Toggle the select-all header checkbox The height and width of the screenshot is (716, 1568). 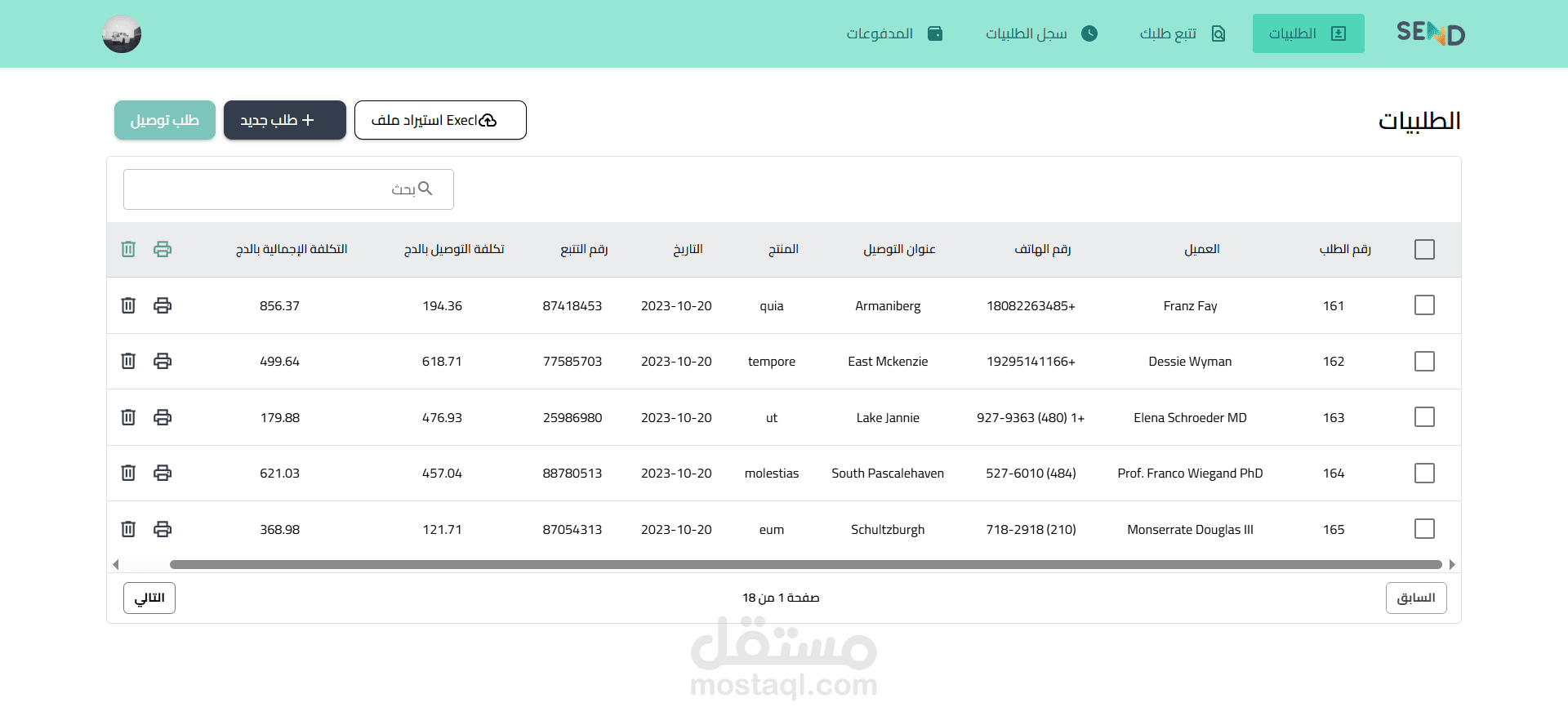point(1424,249)
